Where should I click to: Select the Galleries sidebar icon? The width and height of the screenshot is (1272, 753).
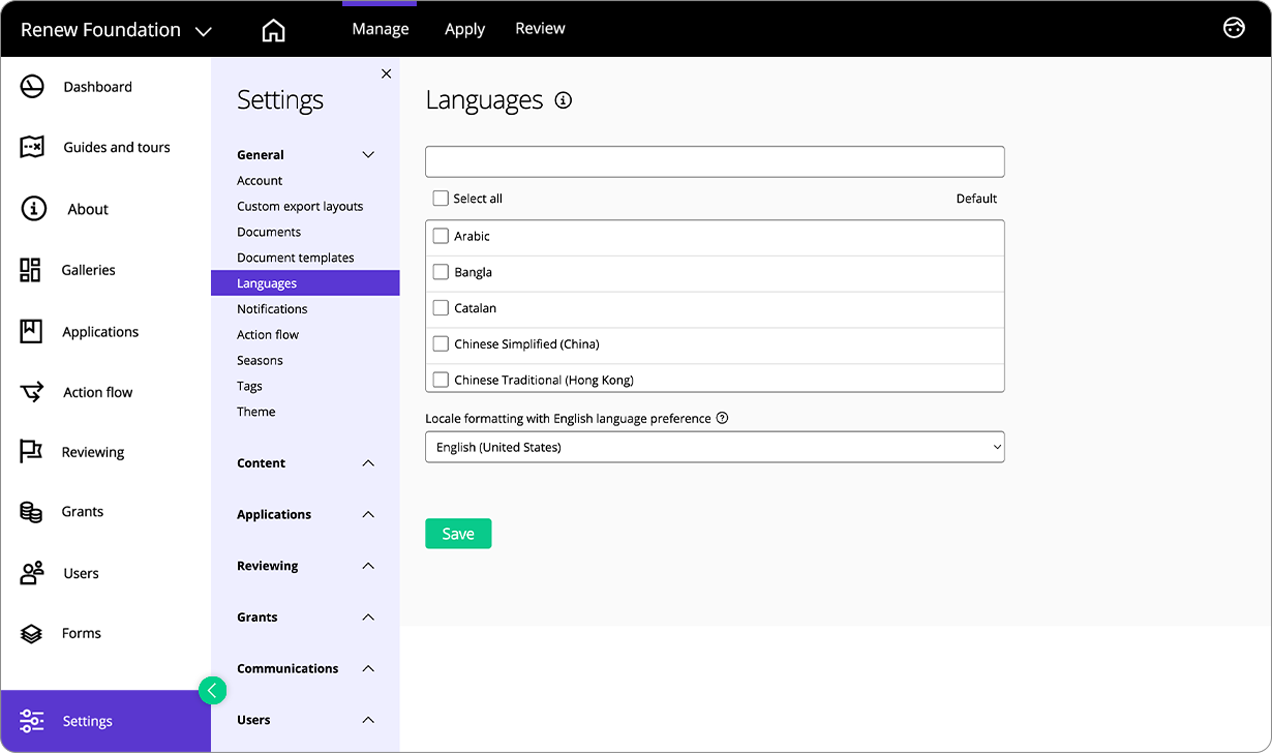(x=31, y=270)
